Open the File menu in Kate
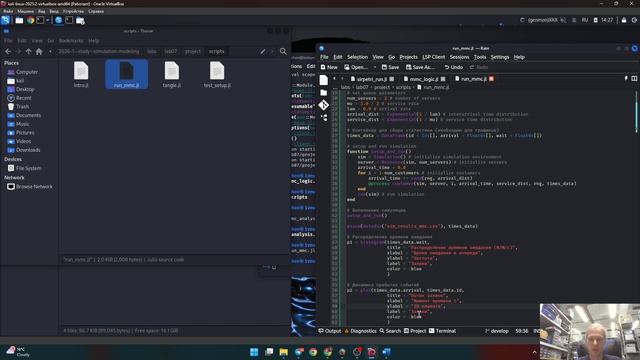Viewport: 640px width, 360px height. 324,57
